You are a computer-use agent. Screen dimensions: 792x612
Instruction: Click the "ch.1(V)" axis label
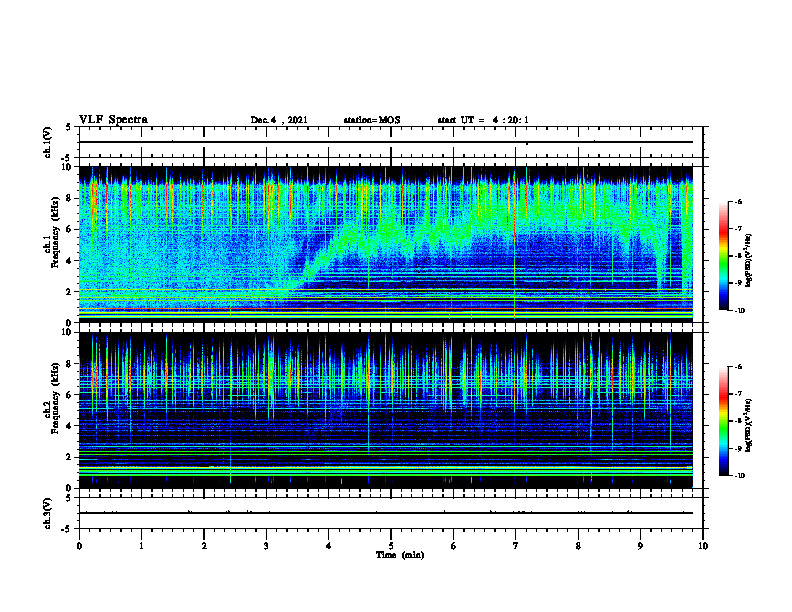(x=48, y=142)
